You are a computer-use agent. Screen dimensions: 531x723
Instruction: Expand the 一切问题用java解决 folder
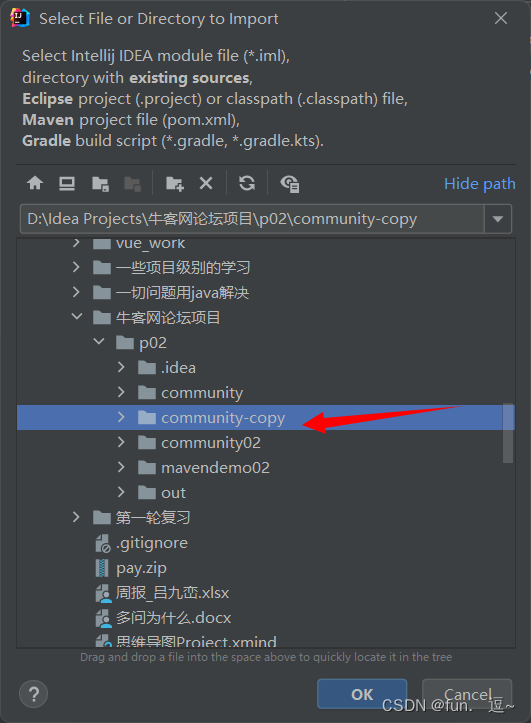tap(77, 292)
